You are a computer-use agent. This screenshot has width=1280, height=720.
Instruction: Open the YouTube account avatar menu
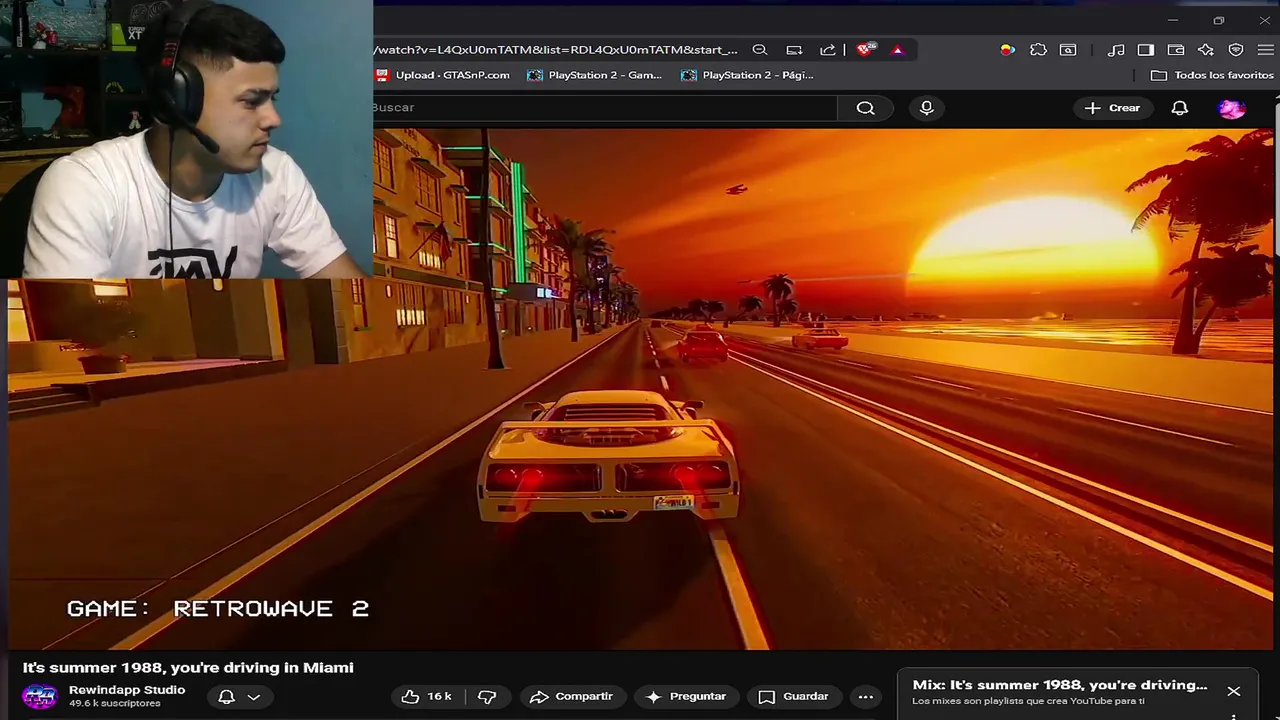[1232, 108]
